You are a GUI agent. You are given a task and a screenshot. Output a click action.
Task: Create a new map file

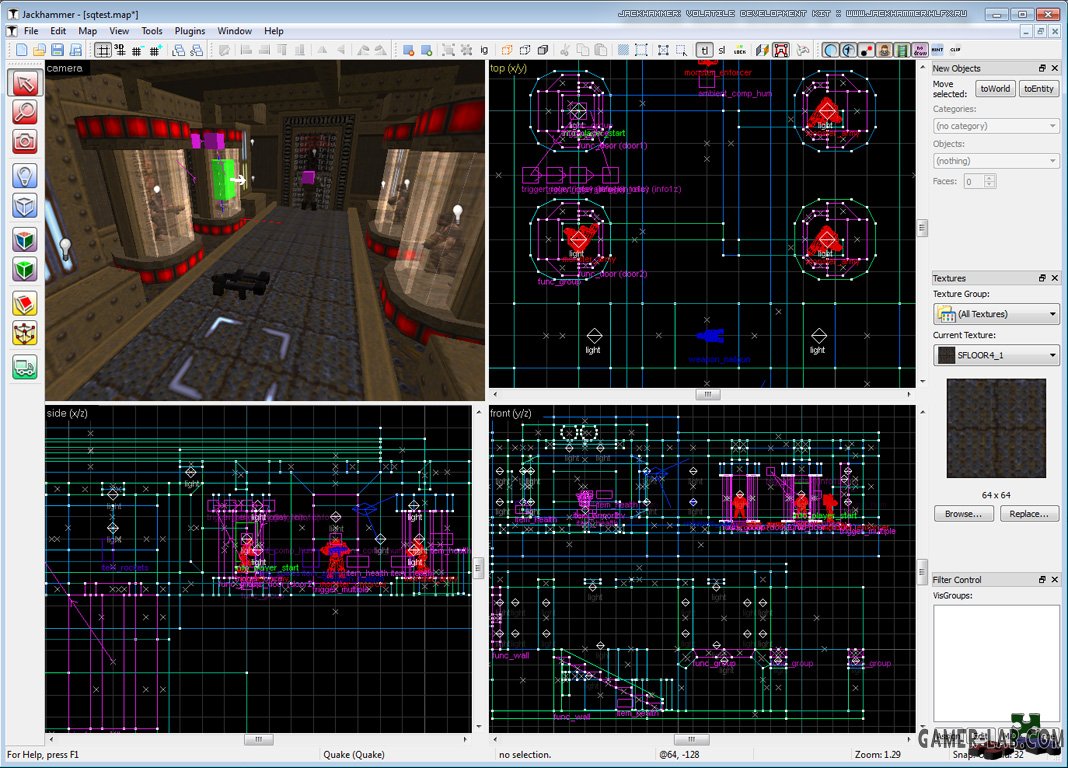tap(22, 50)
